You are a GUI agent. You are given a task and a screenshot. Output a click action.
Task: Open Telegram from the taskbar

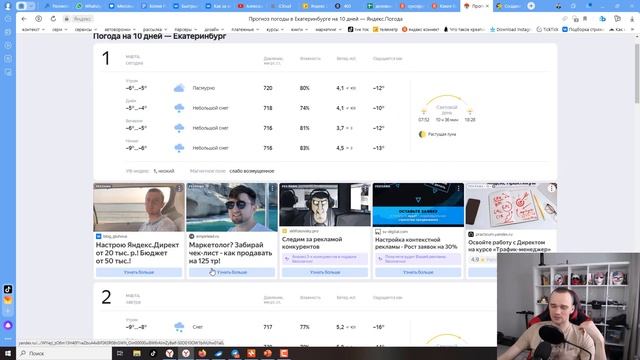(x=235, y=353)
